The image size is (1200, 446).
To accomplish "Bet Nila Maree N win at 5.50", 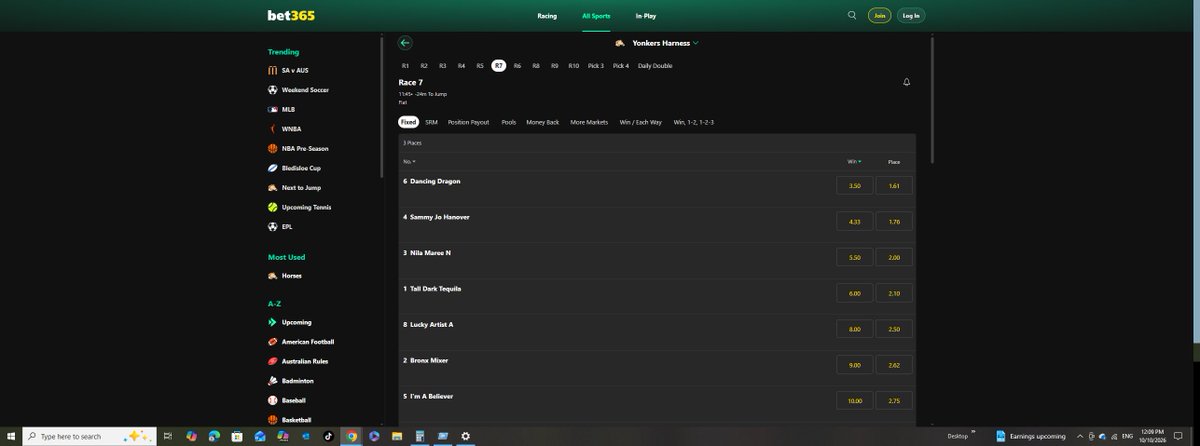I will click(854, 258).
